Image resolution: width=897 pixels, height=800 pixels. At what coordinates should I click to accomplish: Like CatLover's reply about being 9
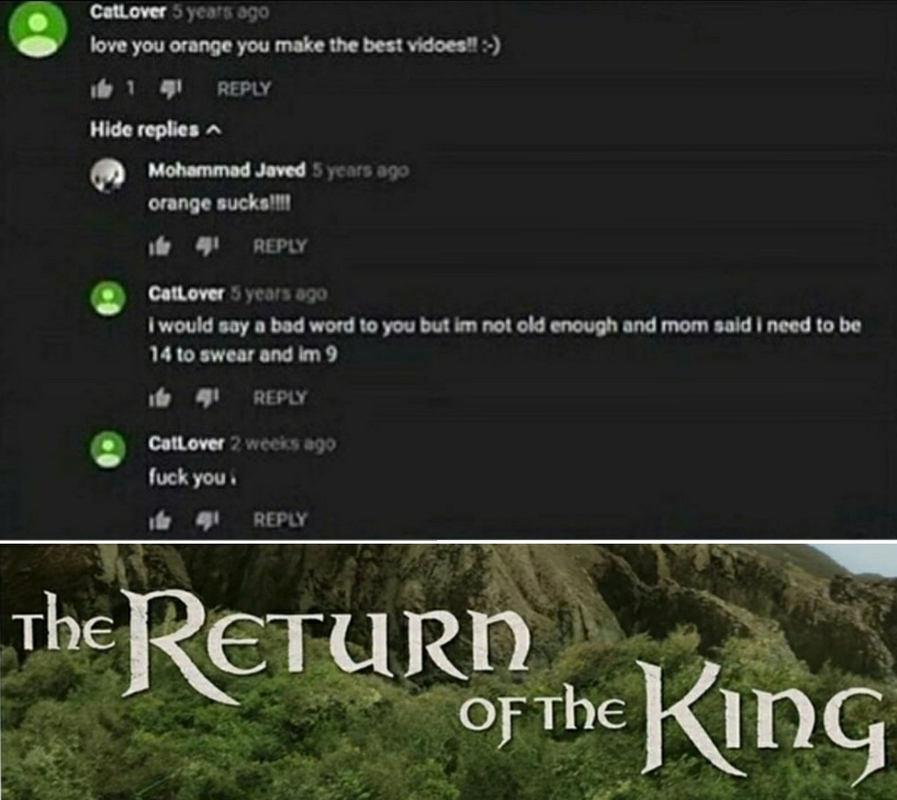tap(160, 397)
